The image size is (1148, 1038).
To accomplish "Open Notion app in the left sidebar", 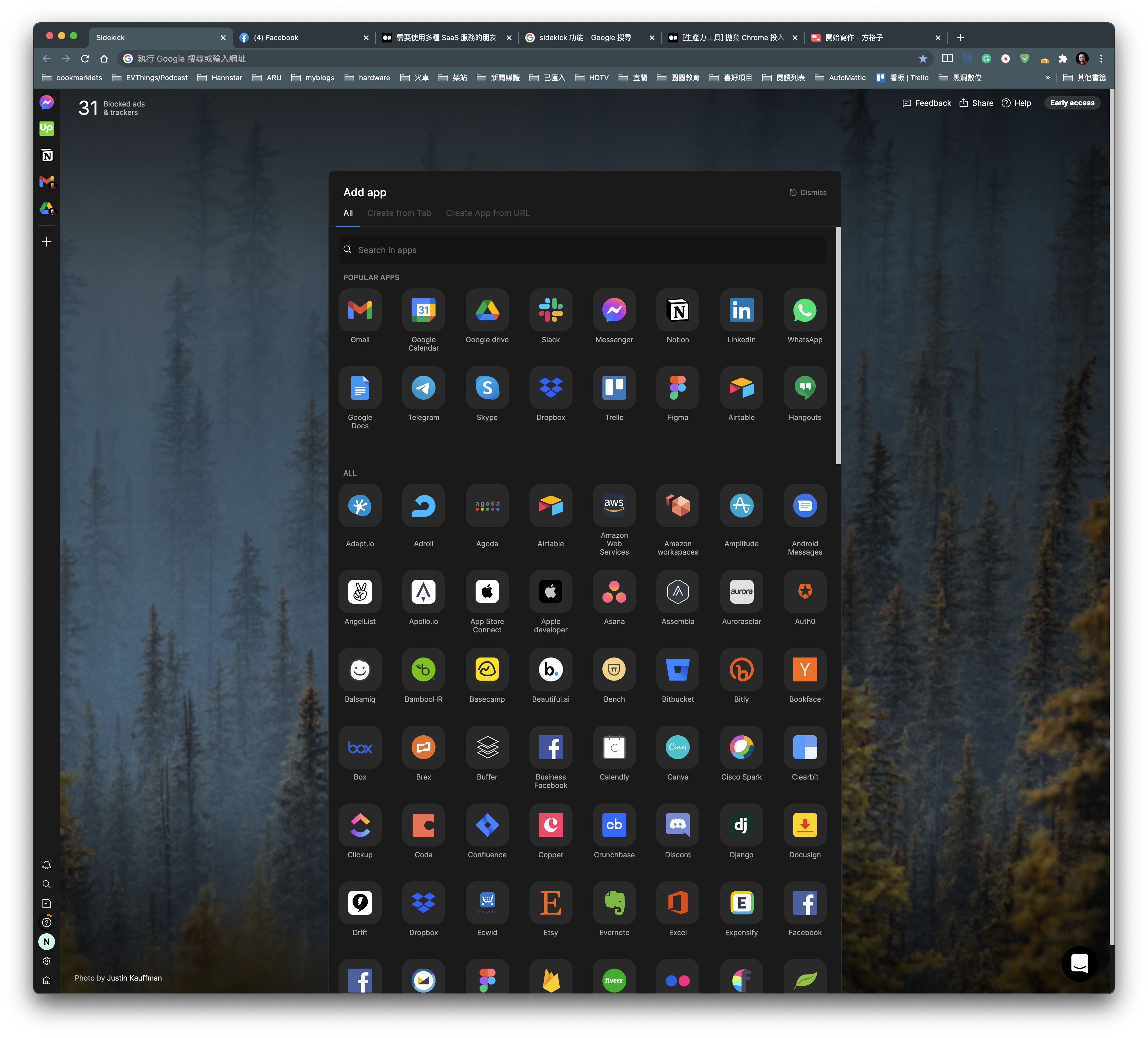I will (x=47, y=156).
